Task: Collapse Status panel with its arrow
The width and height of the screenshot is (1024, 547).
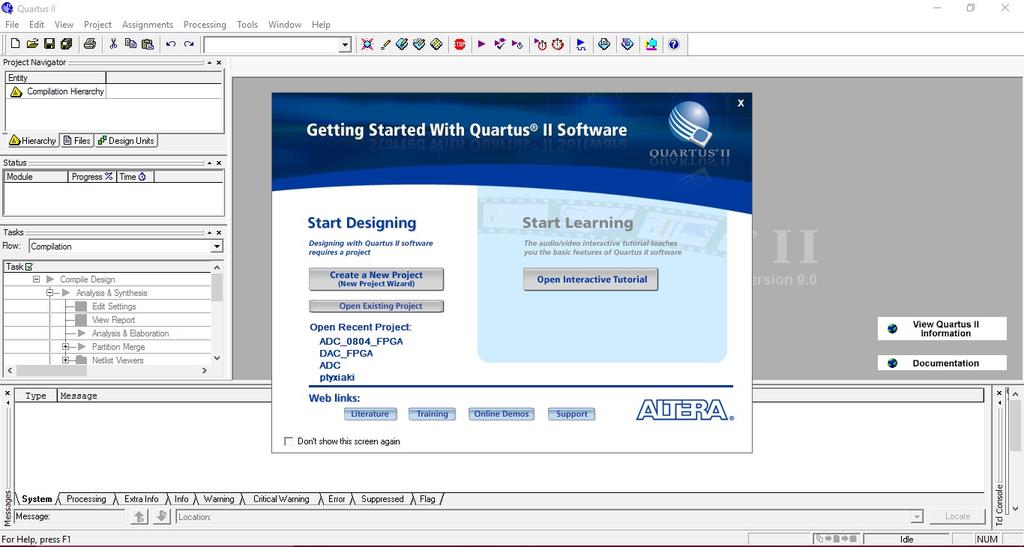Action: 210,163
